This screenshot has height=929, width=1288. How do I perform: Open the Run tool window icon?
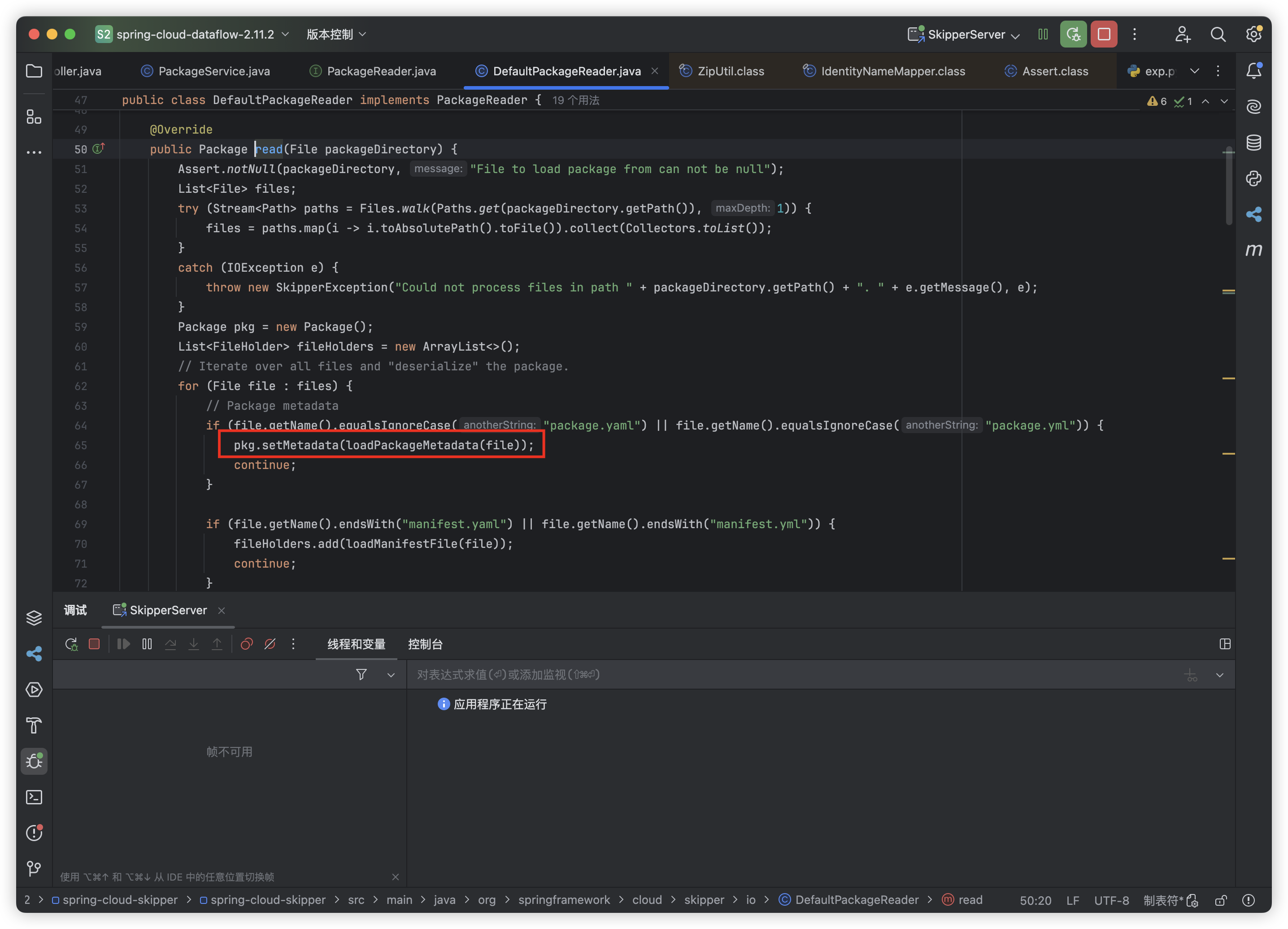[x=34, y=690]
